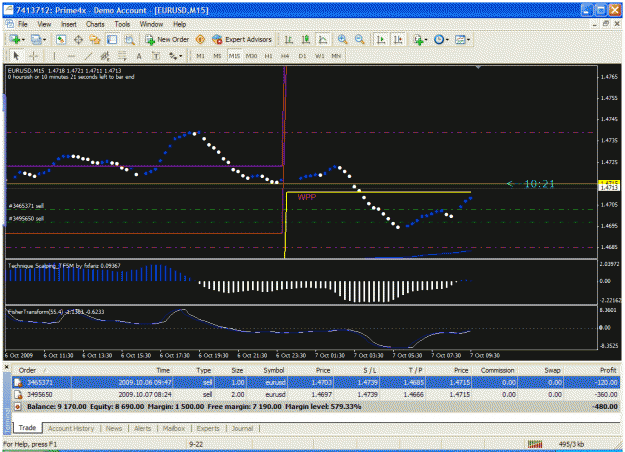
Task: Select the Fibonacci Retracement tool
Action: tap(122, 56)
